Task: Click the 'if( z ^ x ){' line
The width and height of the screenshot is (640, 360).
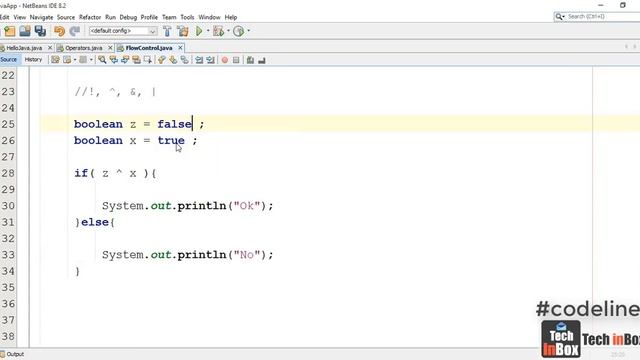Action: [115, 173]
